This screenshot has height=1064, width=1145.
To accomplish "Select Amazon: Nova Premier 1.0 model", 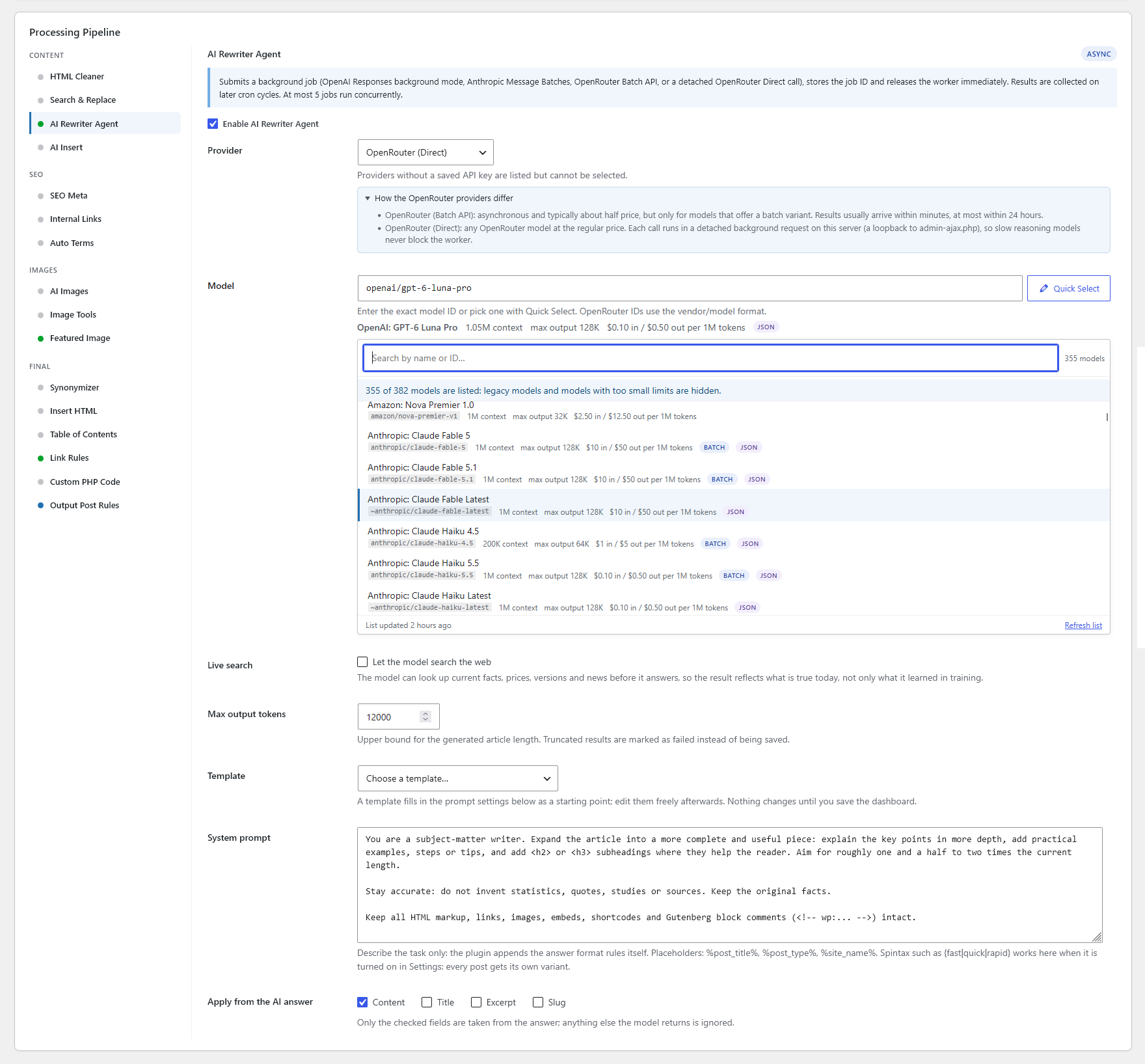I will click(733, 411).
